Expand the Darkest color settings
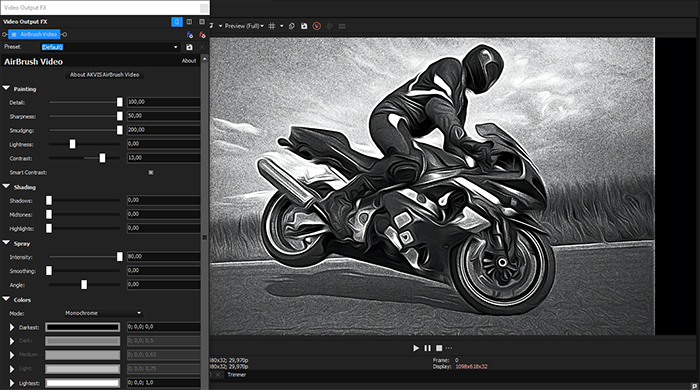This screenshot has height=390, width=700. point(12,327)
